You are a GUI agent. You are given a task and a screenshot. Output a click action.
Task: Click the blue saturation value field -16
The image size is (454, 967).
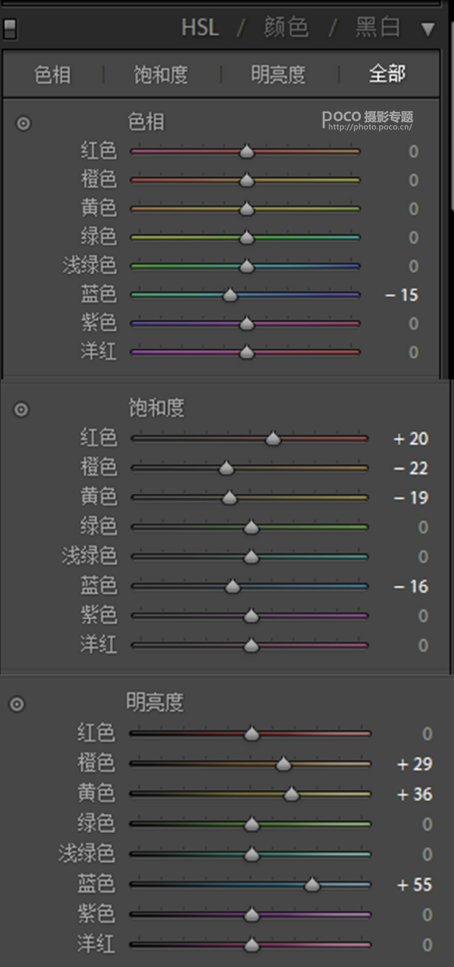[x=411, y=586]
